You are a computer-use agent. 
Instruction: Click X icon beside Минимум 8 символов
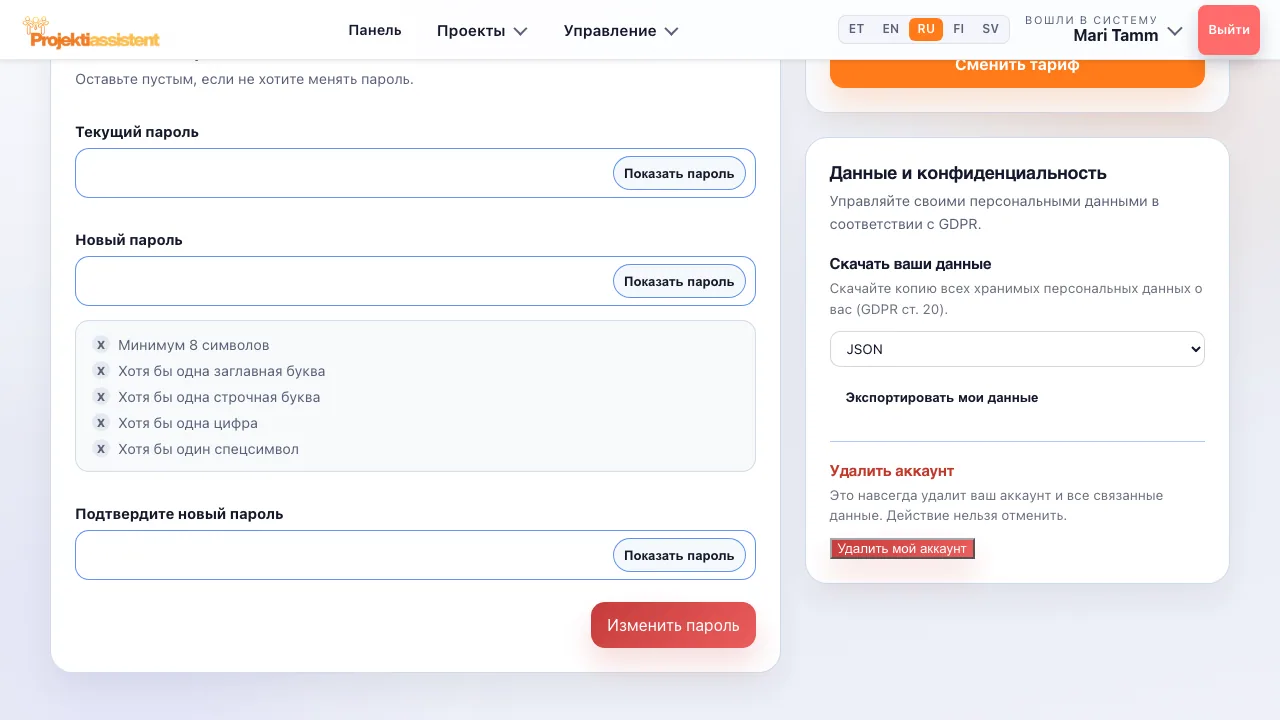pos(101,345)
